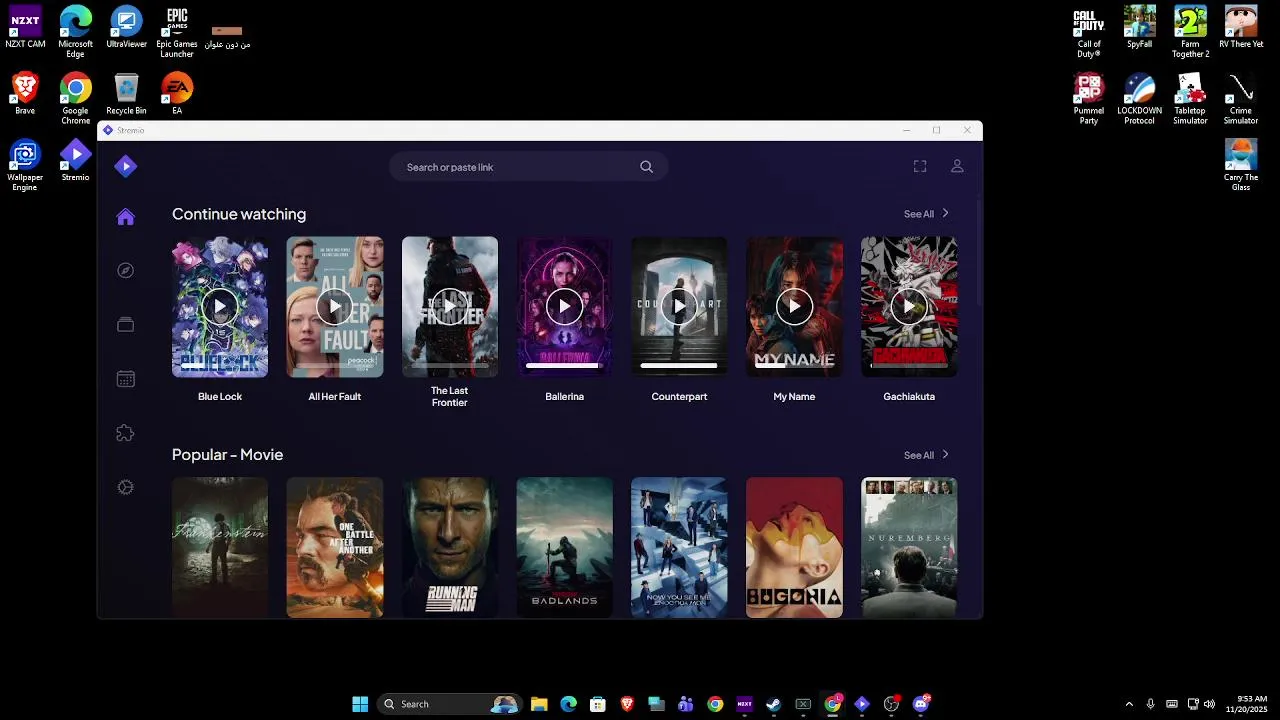Focus the Search or paste link field
The width and height of the screenshot is (1280, 720).
[x=528, y=167]
